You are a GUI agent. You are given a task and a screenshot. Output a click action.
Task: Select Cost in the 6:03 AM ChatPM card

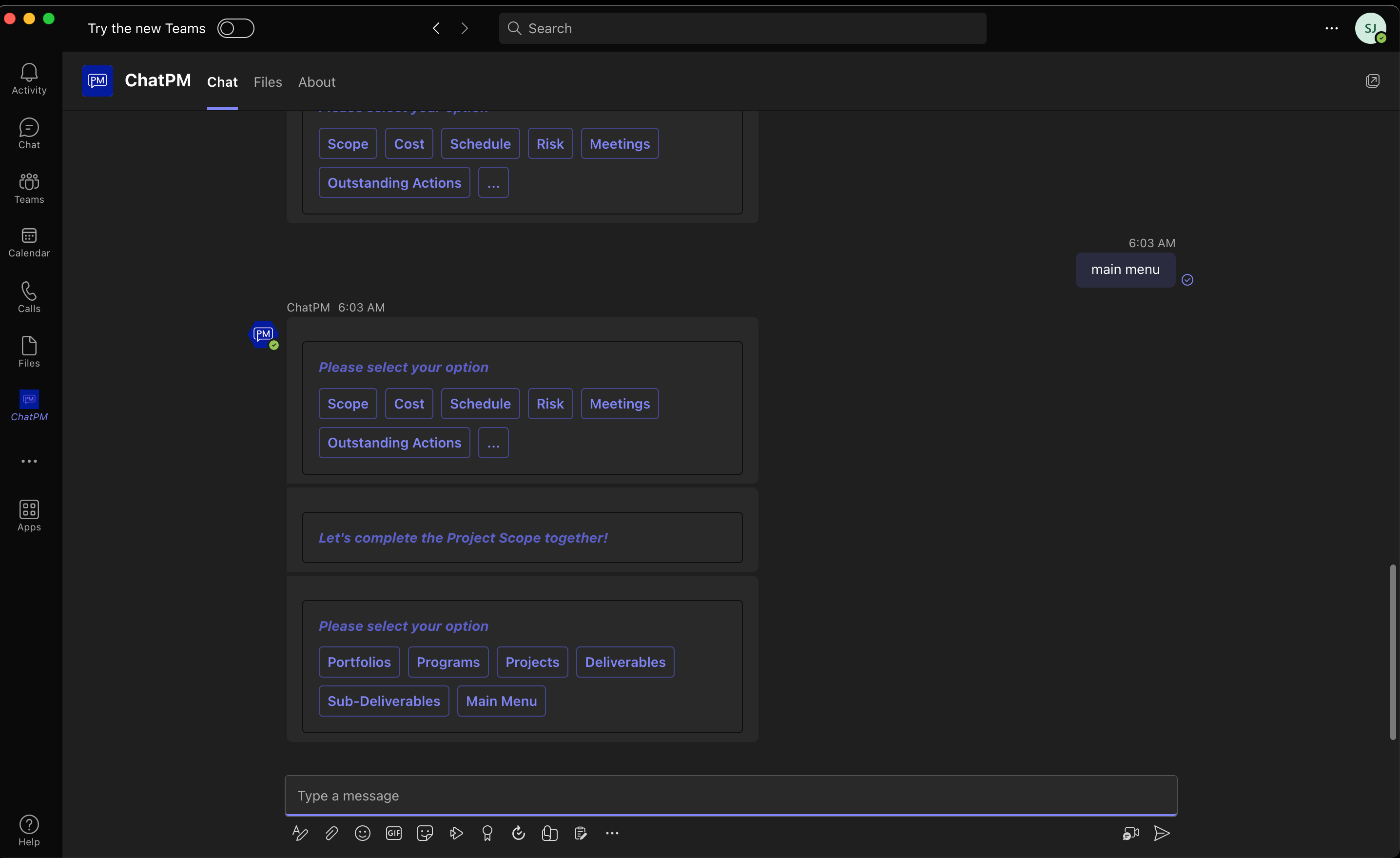click(x=409, y=404)
